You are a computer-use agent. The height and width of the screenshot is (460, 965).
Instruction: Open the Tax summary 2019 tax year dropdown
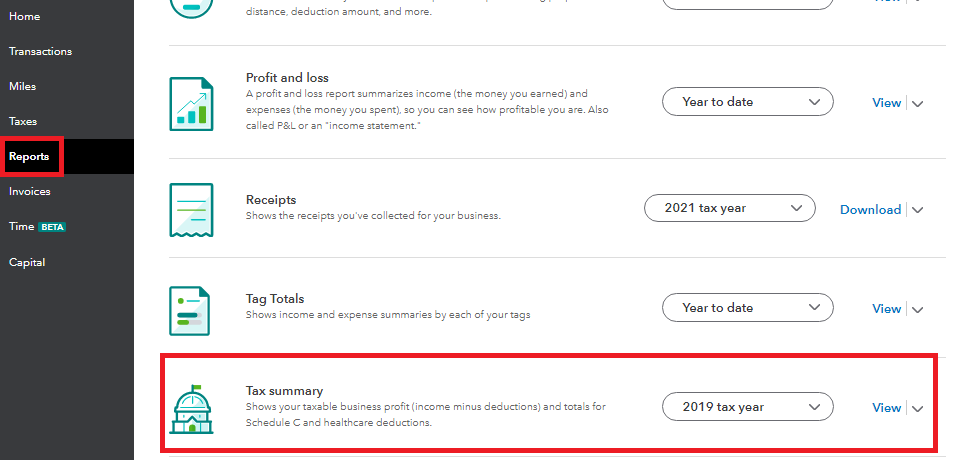pyautogui.click(x=747, y=407)
